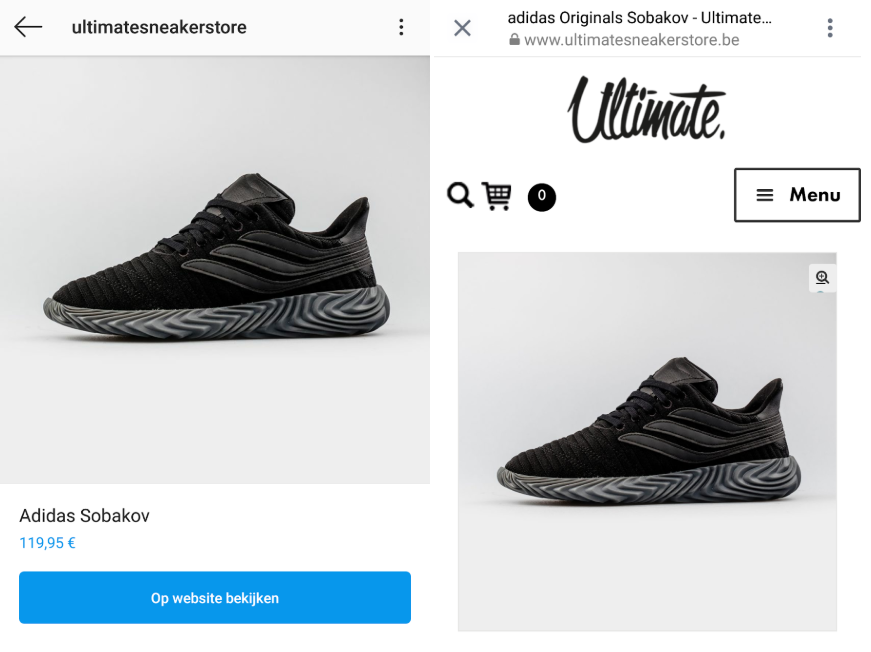871x652 pixels.
Task: Tap the back arrow in Instagram
Action: pos(26,27)
